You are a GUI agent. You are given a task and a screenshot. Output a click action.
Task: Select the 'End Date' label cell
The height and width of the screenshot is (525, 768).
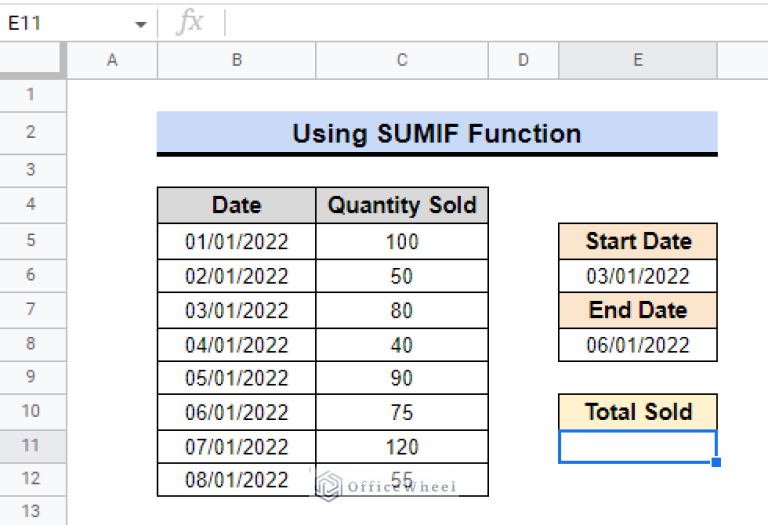(x=638, y=310)
